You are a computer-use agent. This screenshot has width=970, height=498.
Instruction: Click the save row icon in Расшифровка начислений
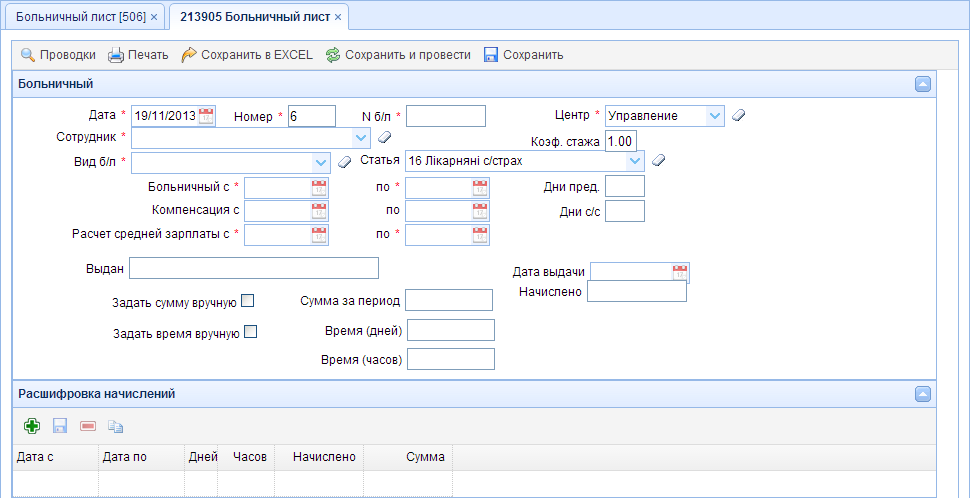click(59, 426)
